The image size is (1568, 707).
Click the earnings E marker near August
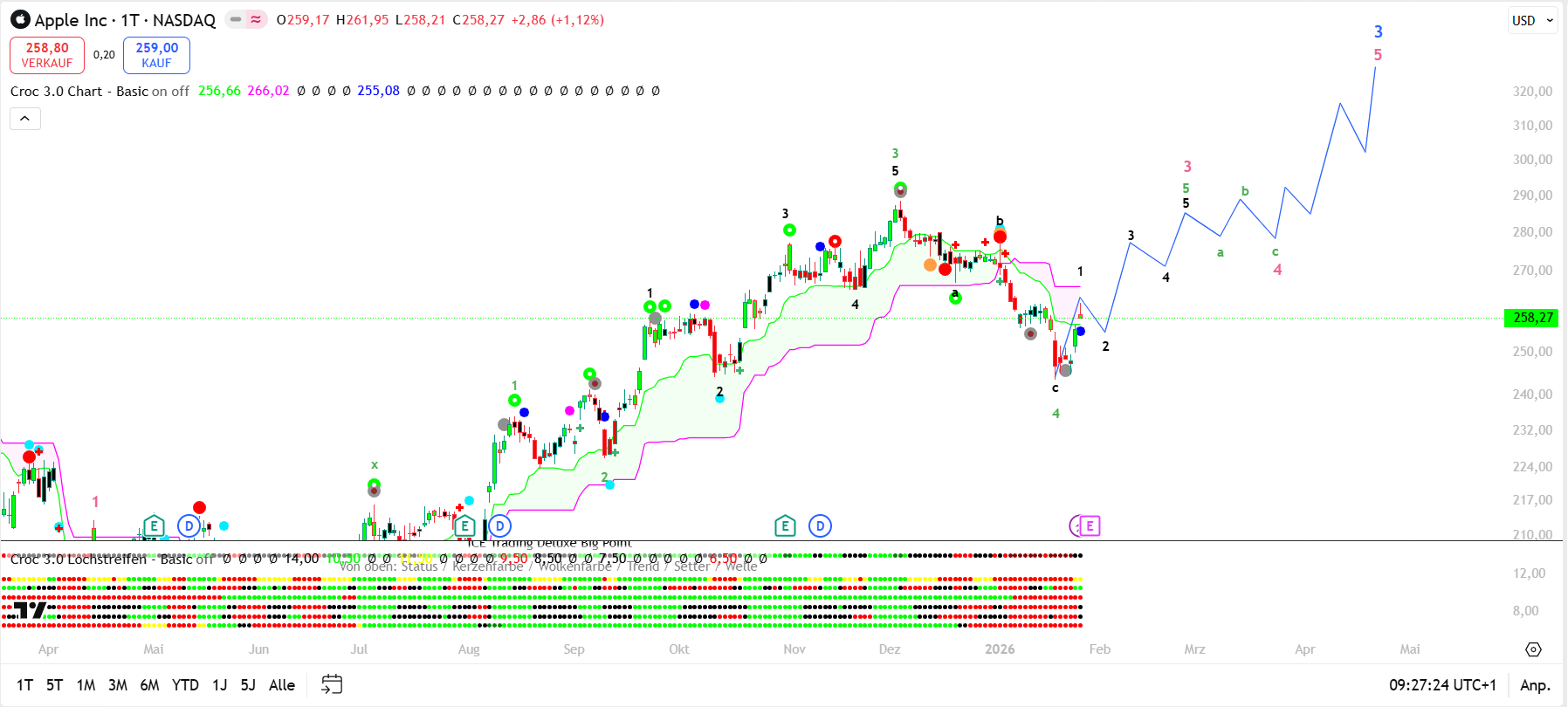pos(464,525)
